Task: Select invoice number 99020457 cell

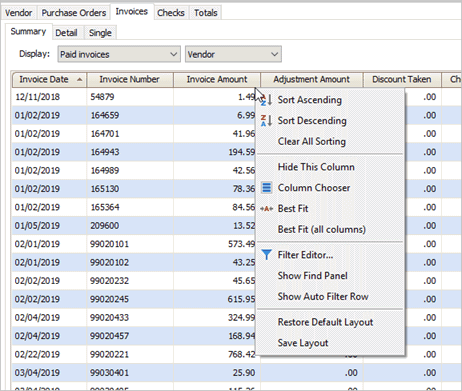Action: pyautogui.click(x=130, y=336)
